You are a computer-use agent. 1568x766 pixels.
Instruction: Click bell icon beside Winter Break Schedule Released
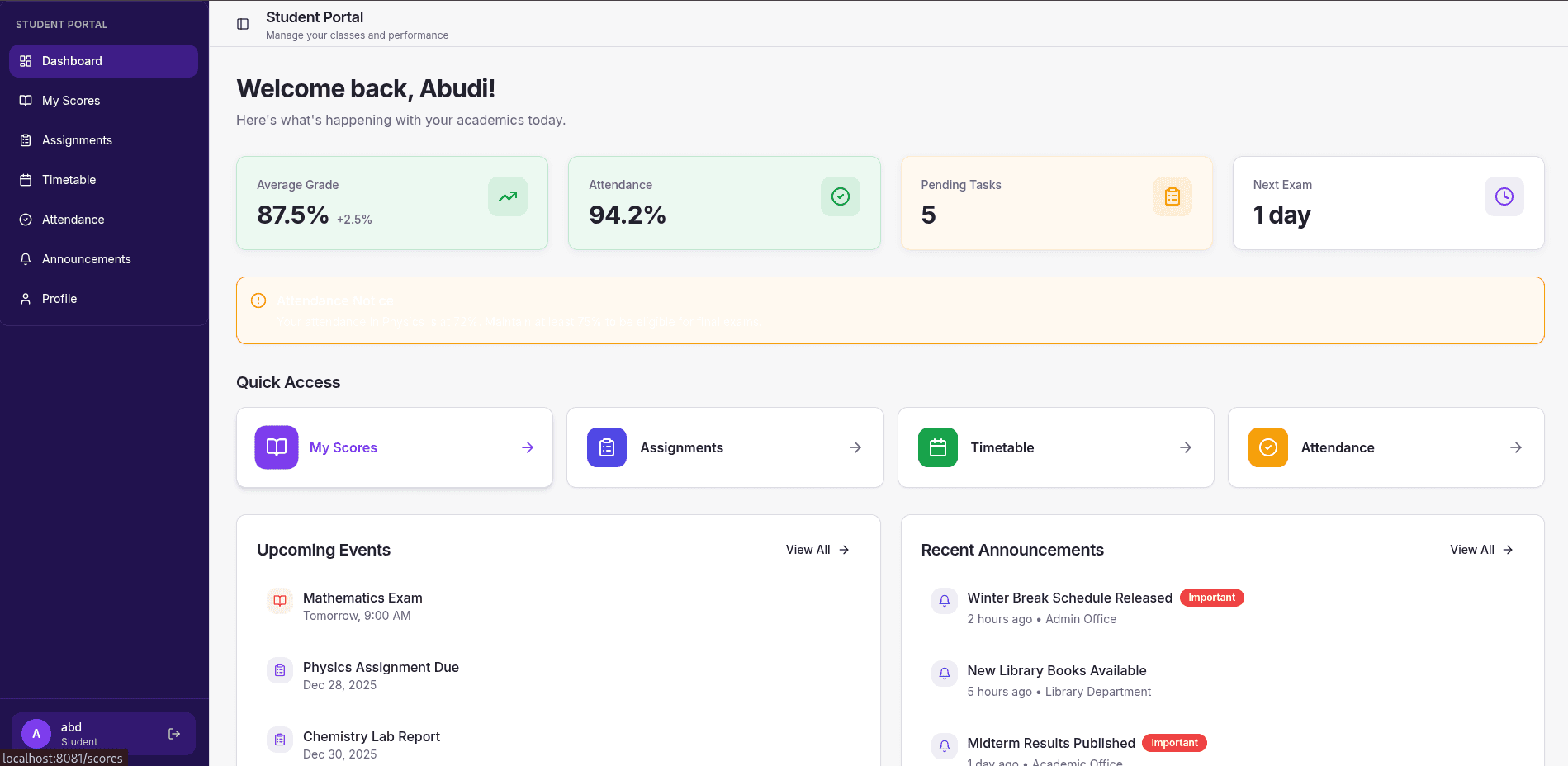pos(945,601)
